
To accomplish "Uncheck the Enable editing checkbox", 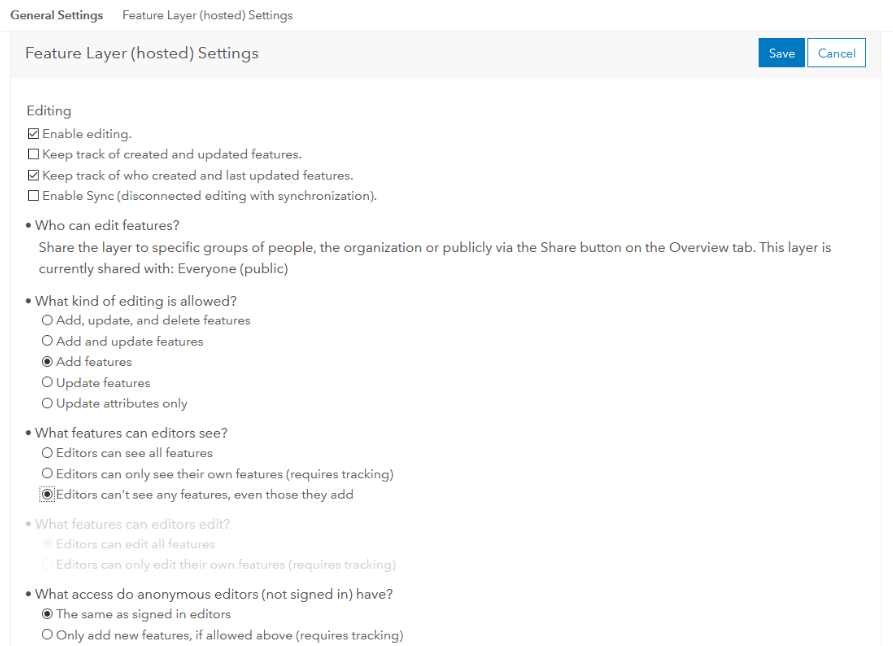I will click(34, 134).
